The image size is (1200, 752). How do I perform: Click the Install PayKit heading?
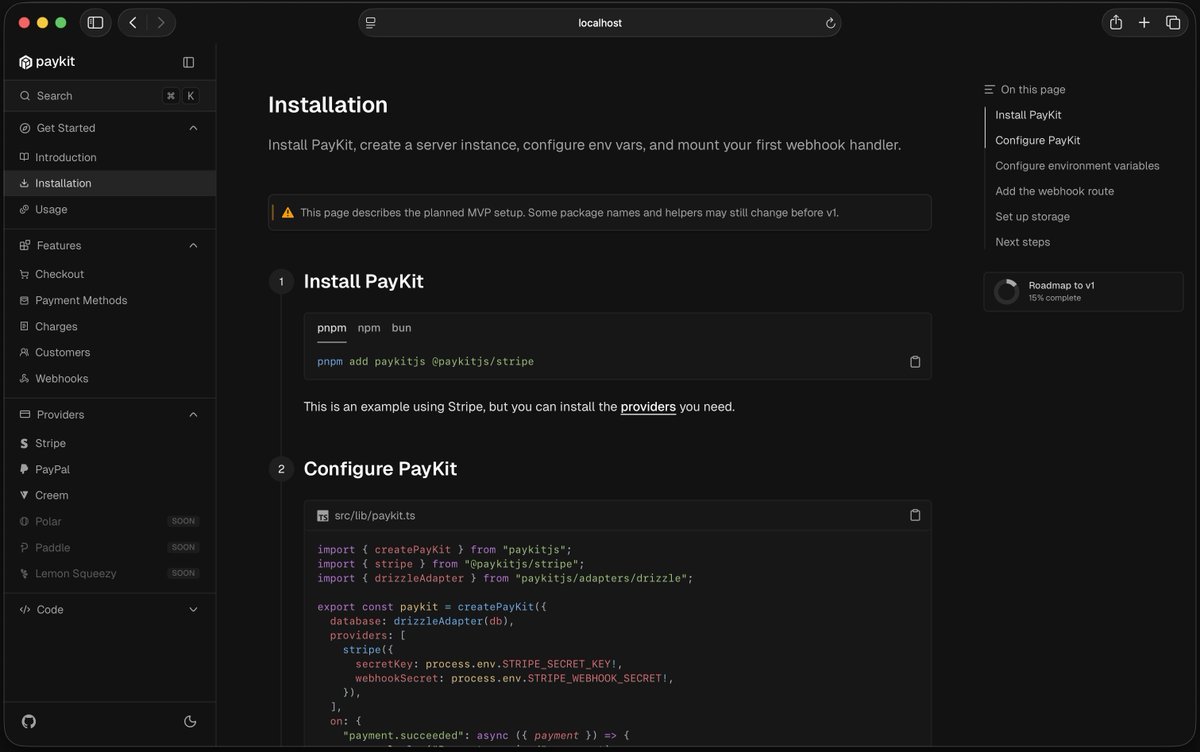coord(364,281)
